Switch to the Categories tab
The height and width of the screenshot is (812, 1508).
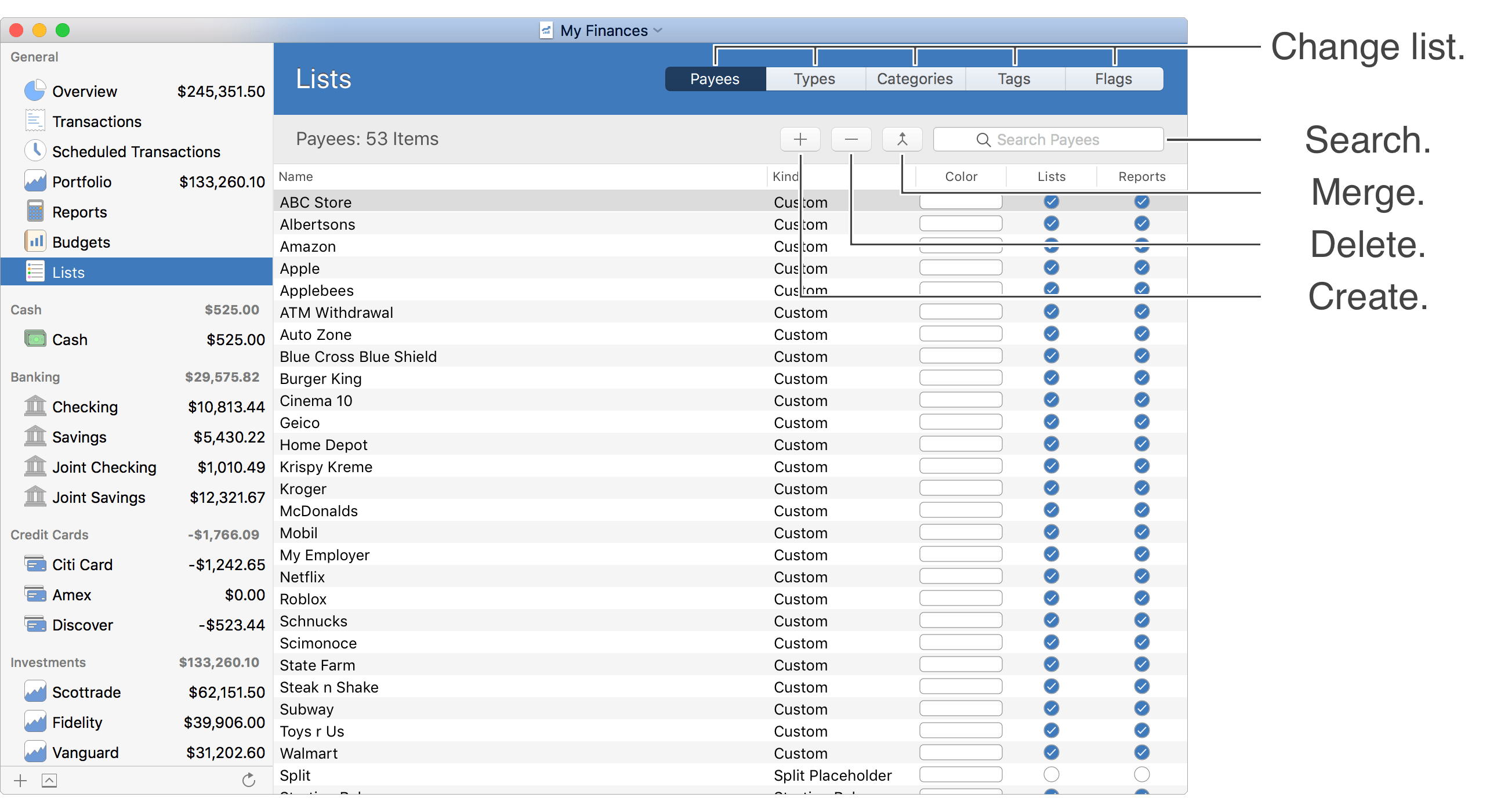tap(915, 79)
